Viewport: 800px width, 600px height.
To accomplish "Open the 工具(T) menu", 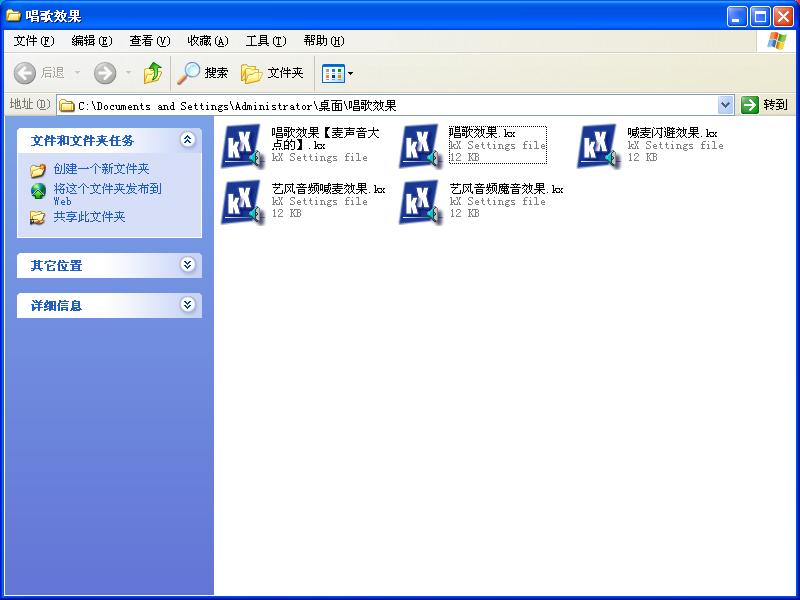I will coord(265,41).
